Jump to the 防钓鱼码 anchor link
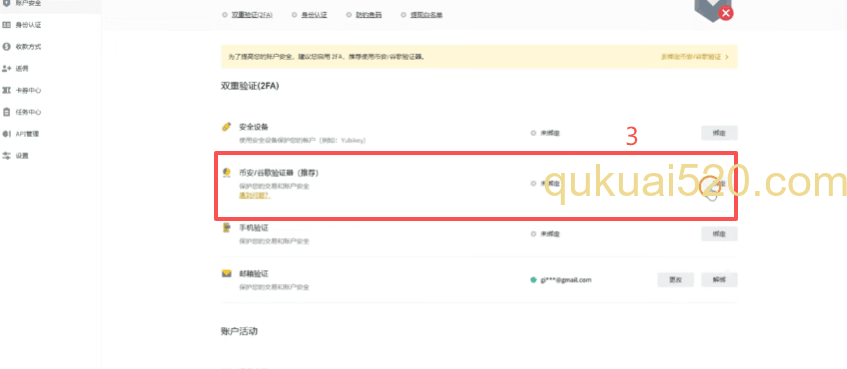This screenshot has width=847, height=369. [x=369, y=15]
